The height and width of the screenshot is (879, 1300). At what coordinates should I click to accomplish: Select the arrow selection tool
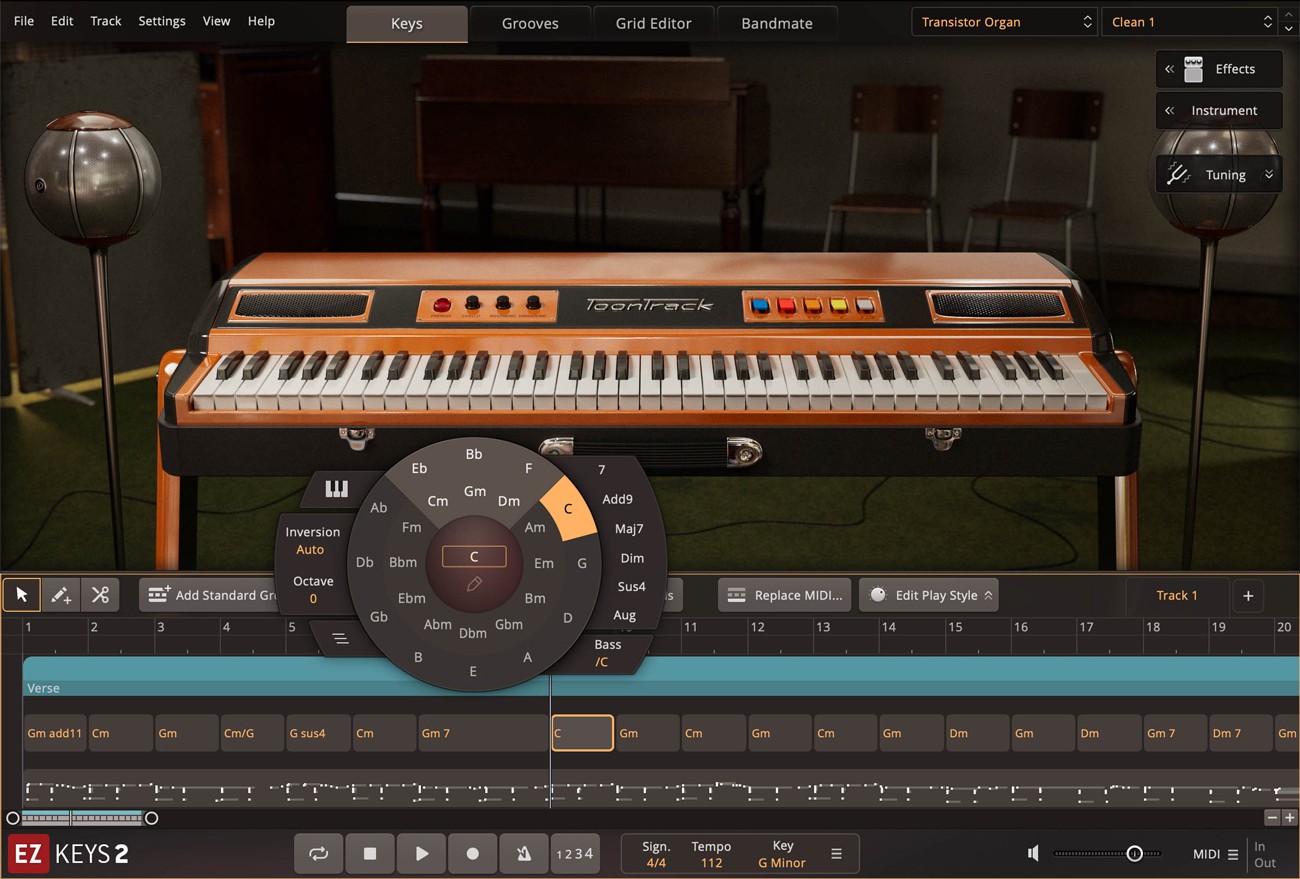(x=21, y=595)
